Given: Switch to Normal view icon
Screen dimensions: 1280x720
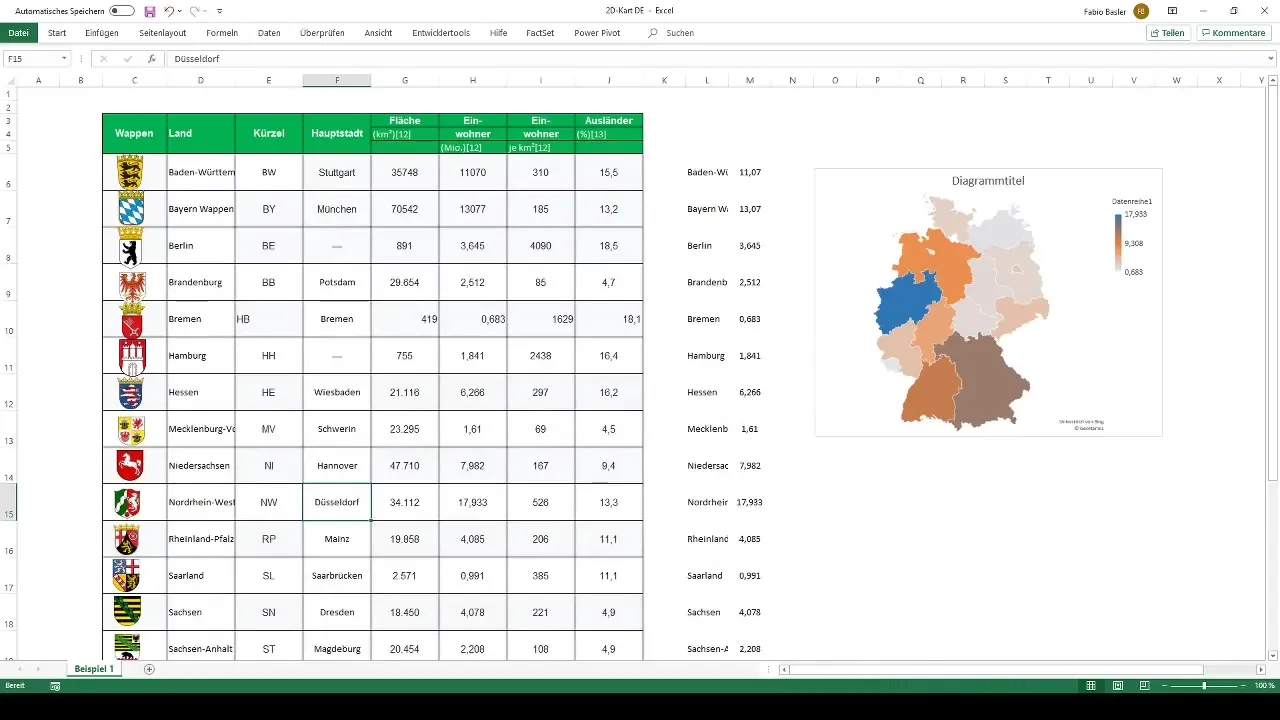Looking at the screenshot, I should click(1091, 686).
